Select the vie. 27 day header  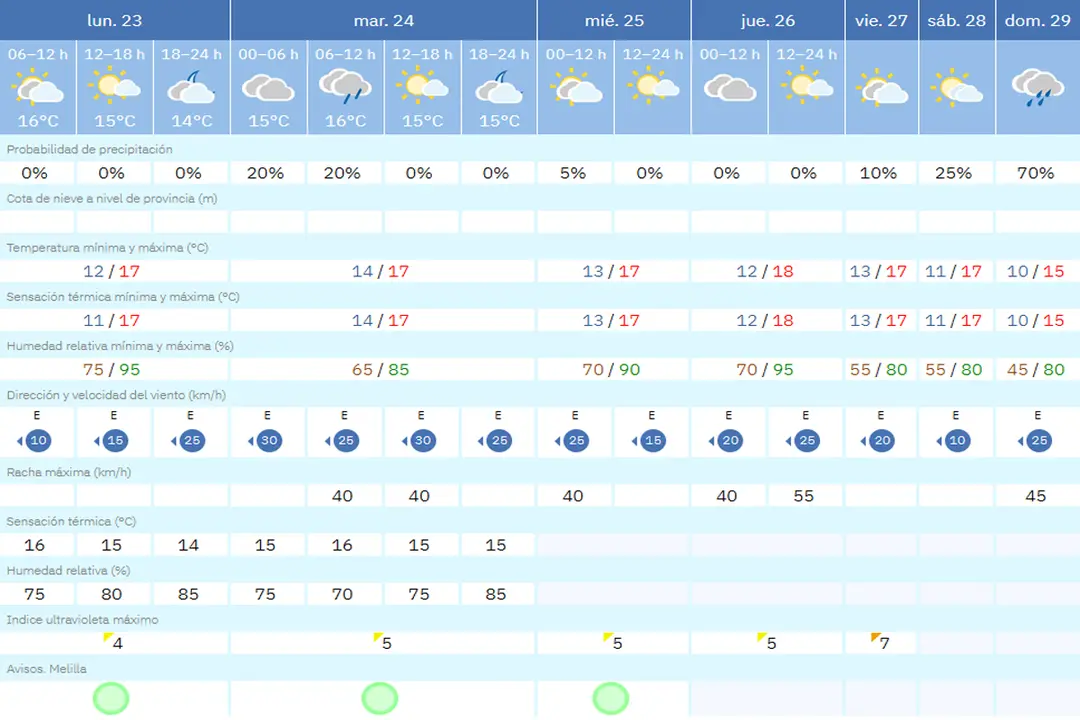click(882, 20)
